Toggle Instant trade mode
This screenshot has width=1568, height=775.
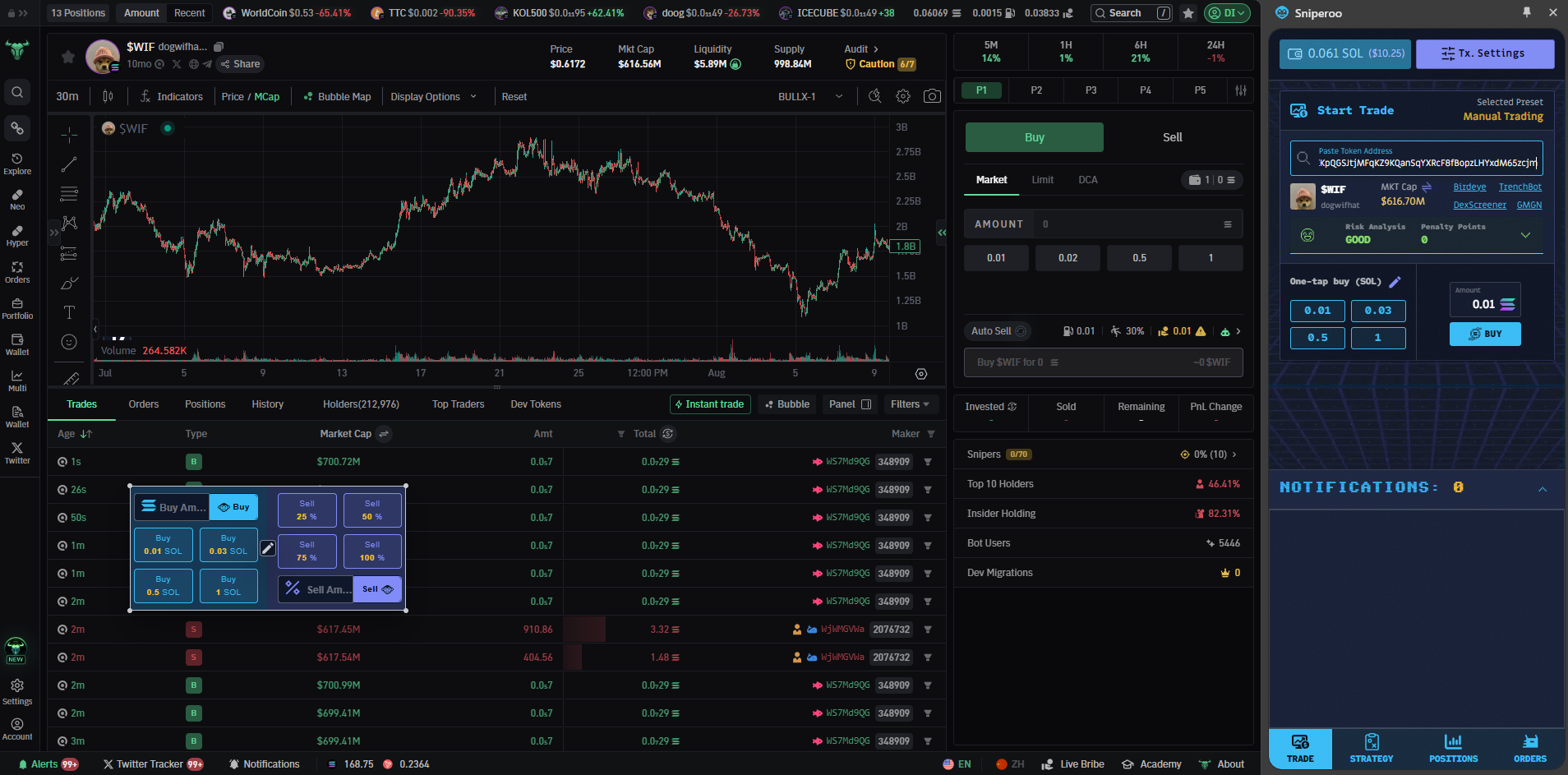point(710,404)
